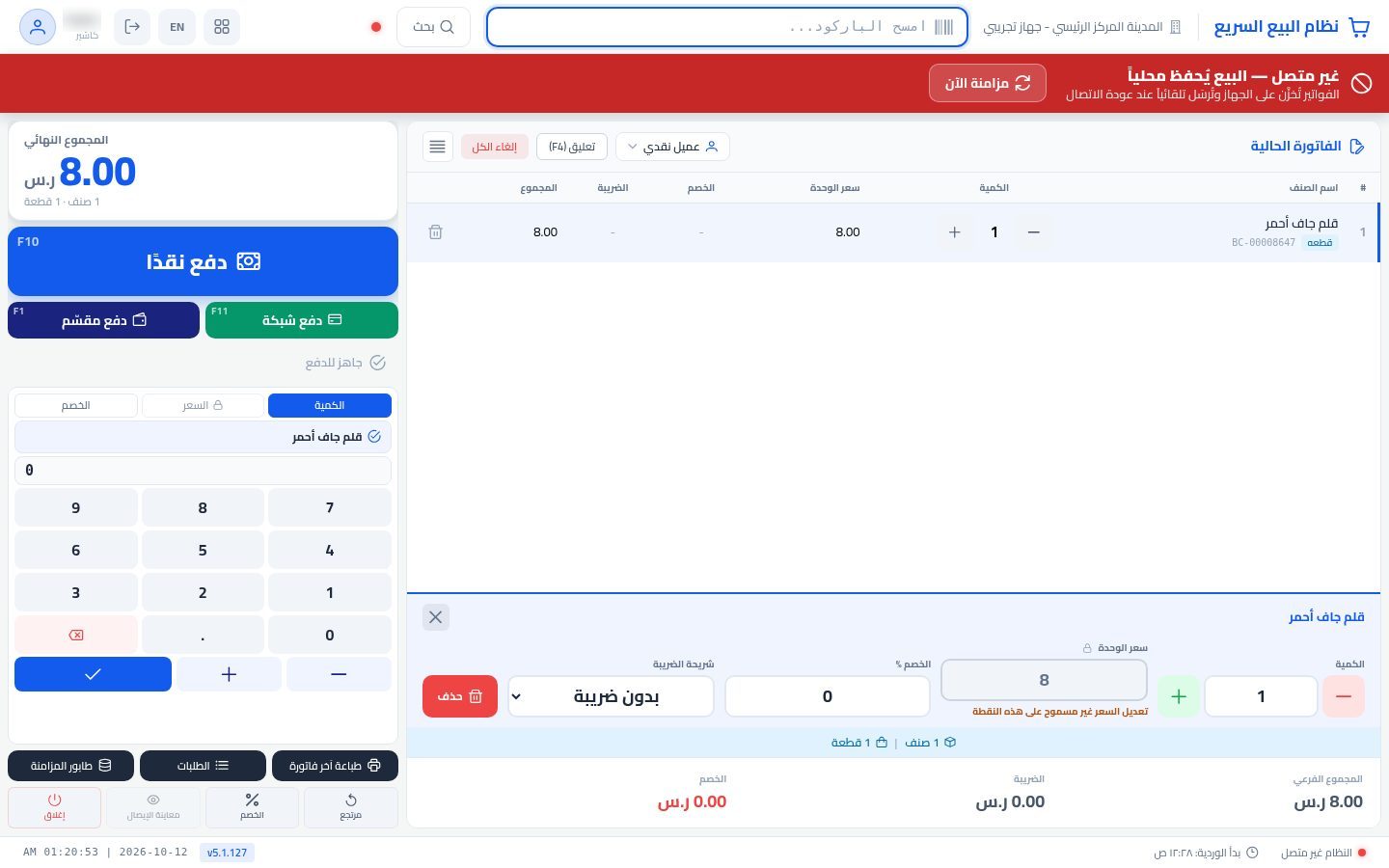Click معاينة الإيصال receipt preview eye button

point(153,807)
